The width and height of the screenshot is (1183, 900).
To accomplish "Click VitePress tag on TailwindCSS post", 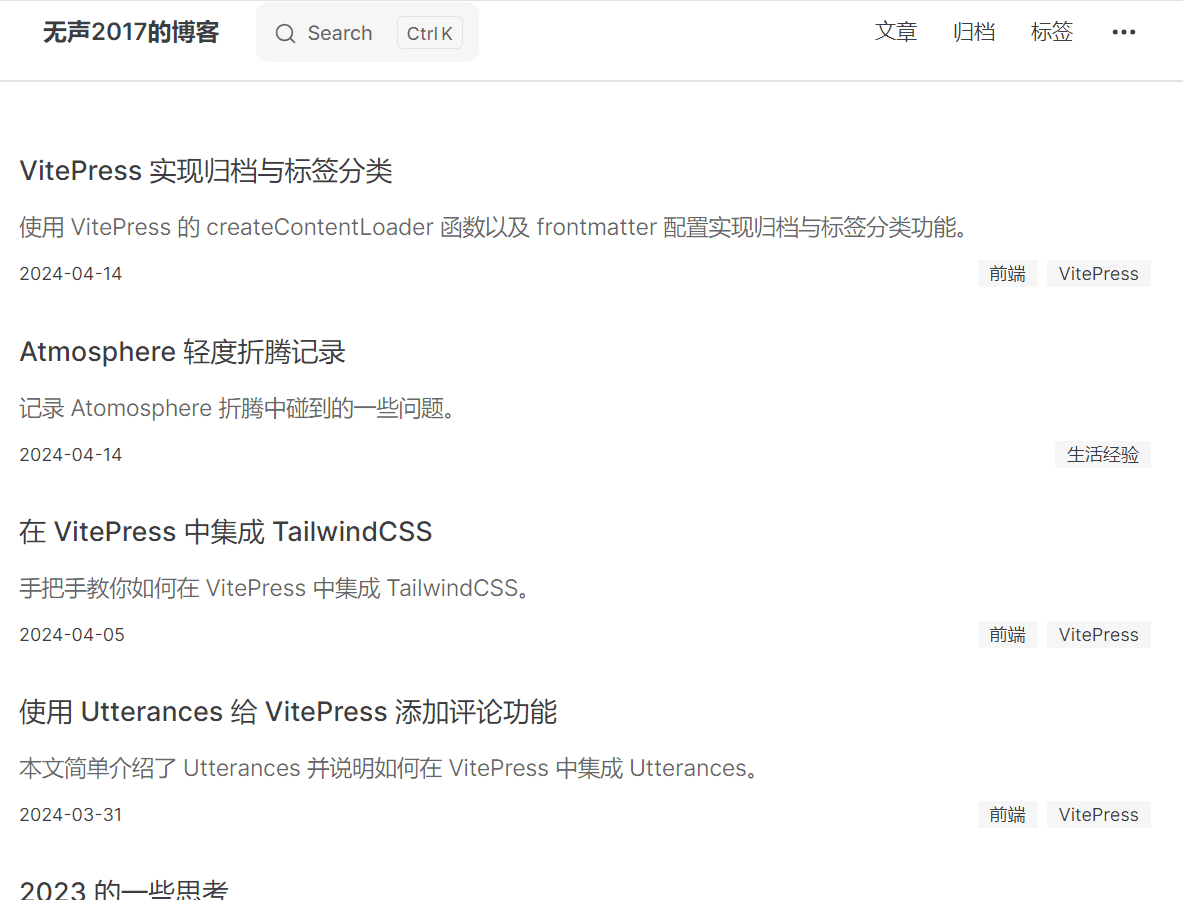I will coord(1098,635).
